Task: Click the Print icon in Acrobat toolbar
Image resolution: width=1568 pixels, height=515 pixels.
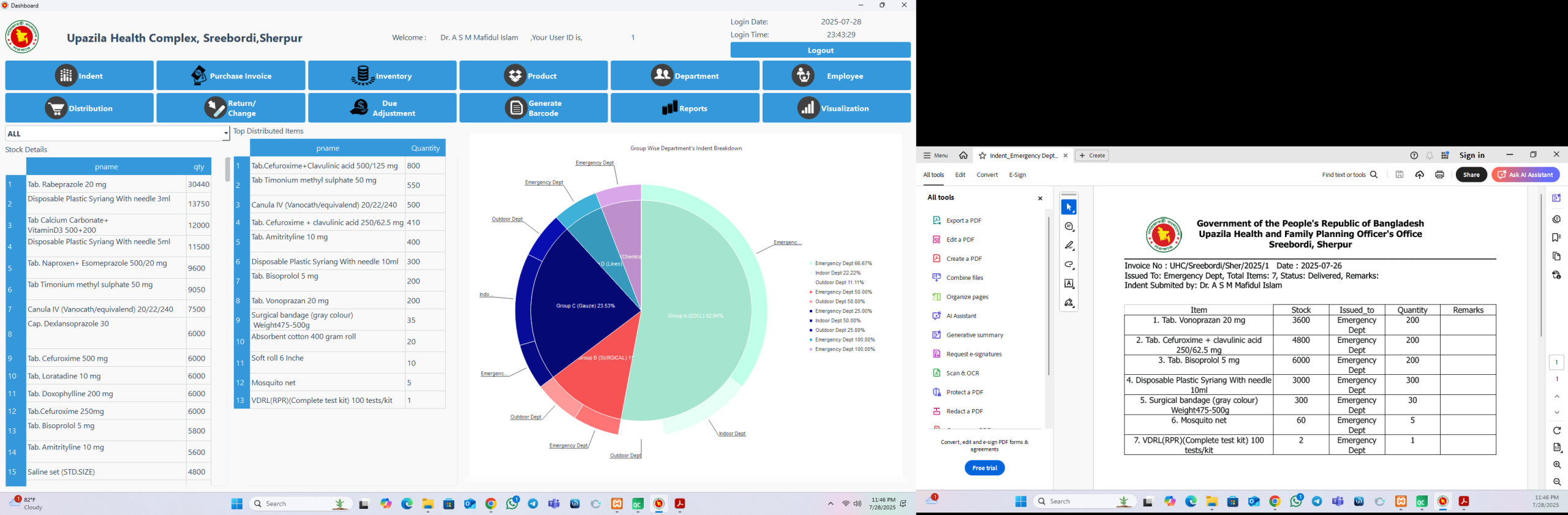Action: tap(1439, 175)
